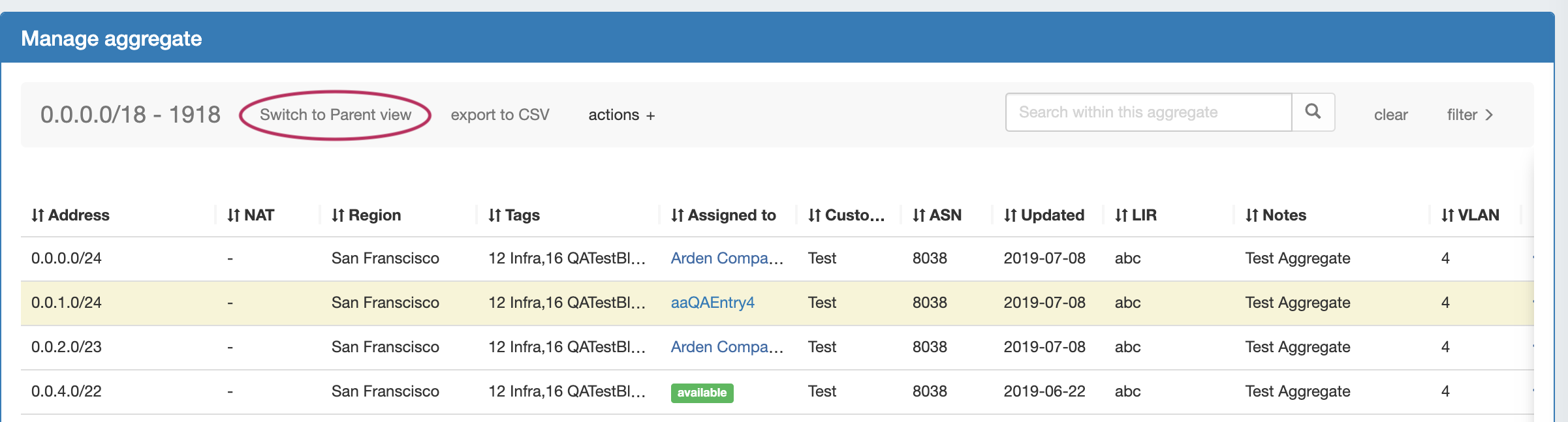Open Arden Company link for 0.0.0.0/24
The width and height of the screenshot is (1568, 422).
pos(727,258)
